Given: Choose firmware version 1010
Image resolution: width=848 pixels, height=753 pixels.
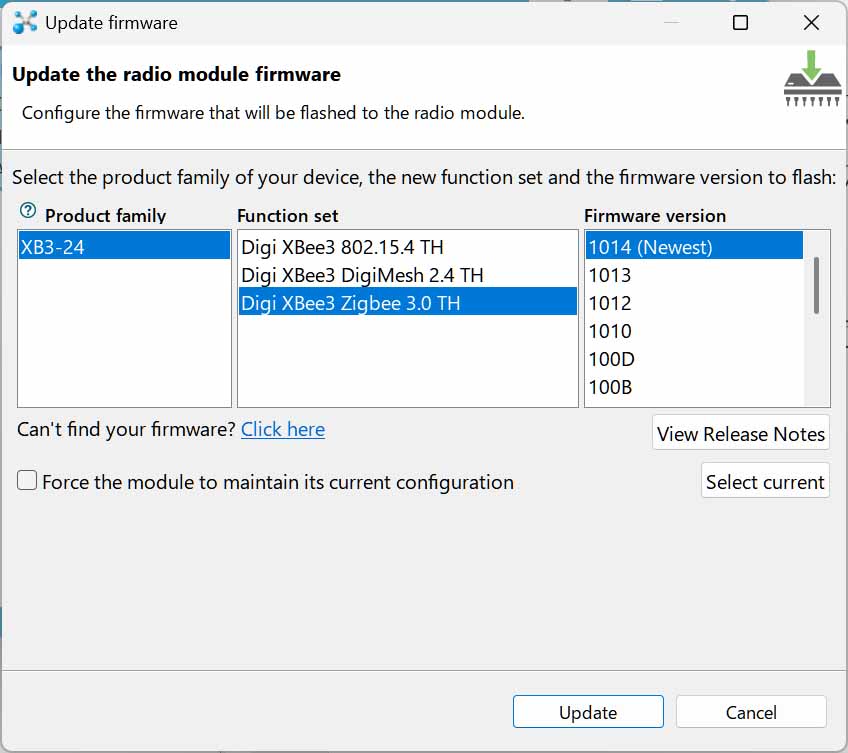Looking at the screenshot, I should [x=694, y=331].
